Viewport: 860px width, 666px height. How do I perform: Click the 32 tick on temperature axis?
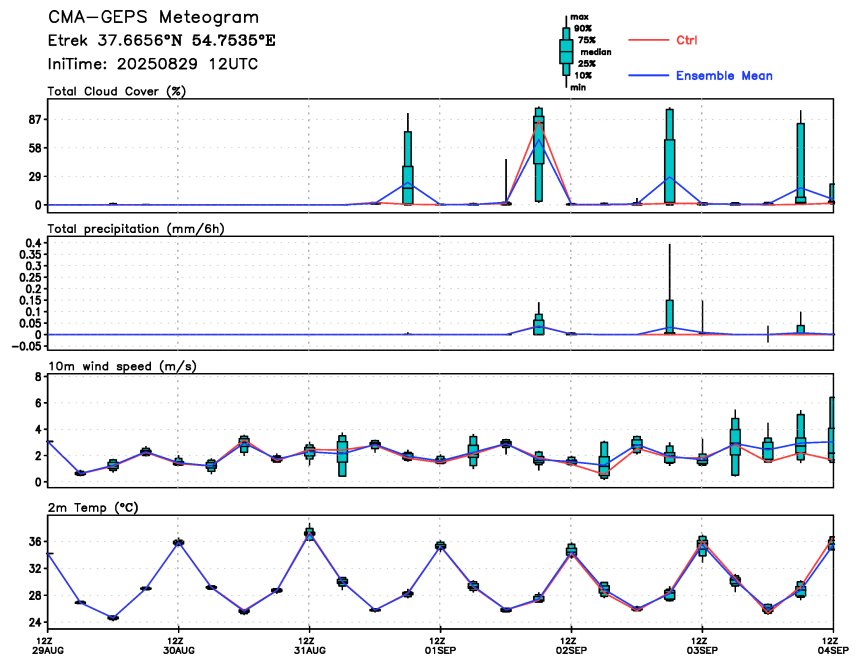[x=35, y=568]
